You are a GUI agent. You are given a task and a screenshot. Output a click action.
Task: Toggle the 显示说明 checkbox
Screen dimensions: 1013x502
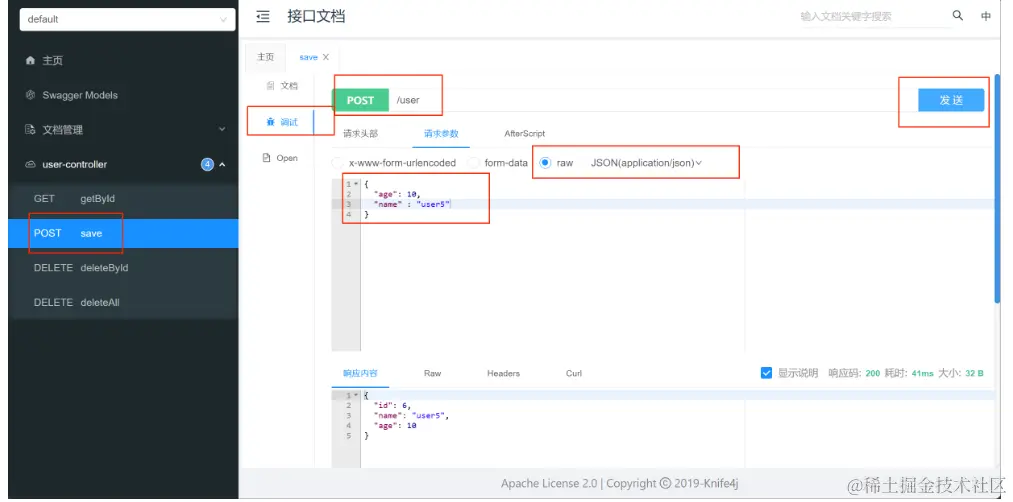766,373
